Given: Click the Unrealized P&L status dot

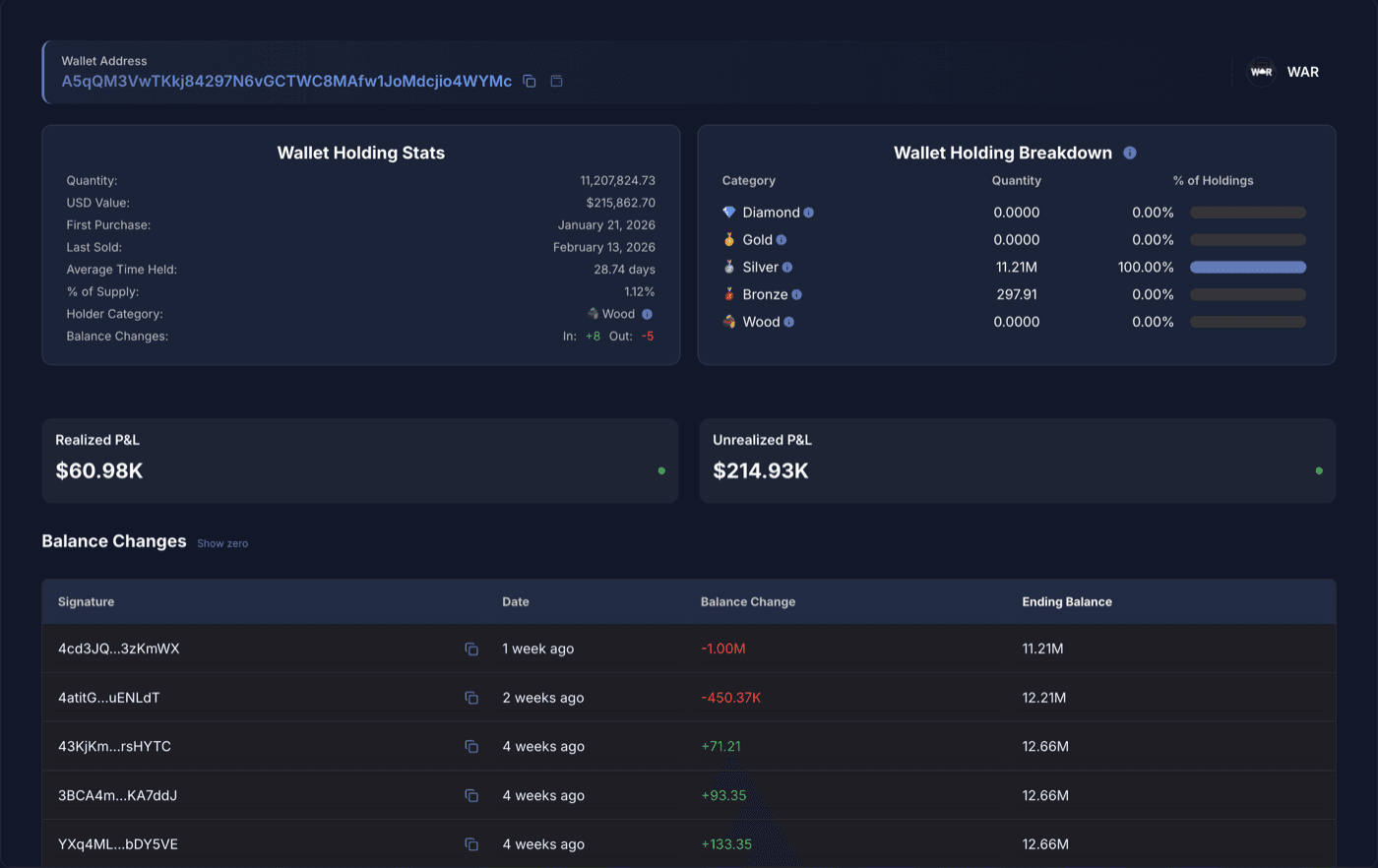Looking at the screenshot, I should click(1319, 470).
